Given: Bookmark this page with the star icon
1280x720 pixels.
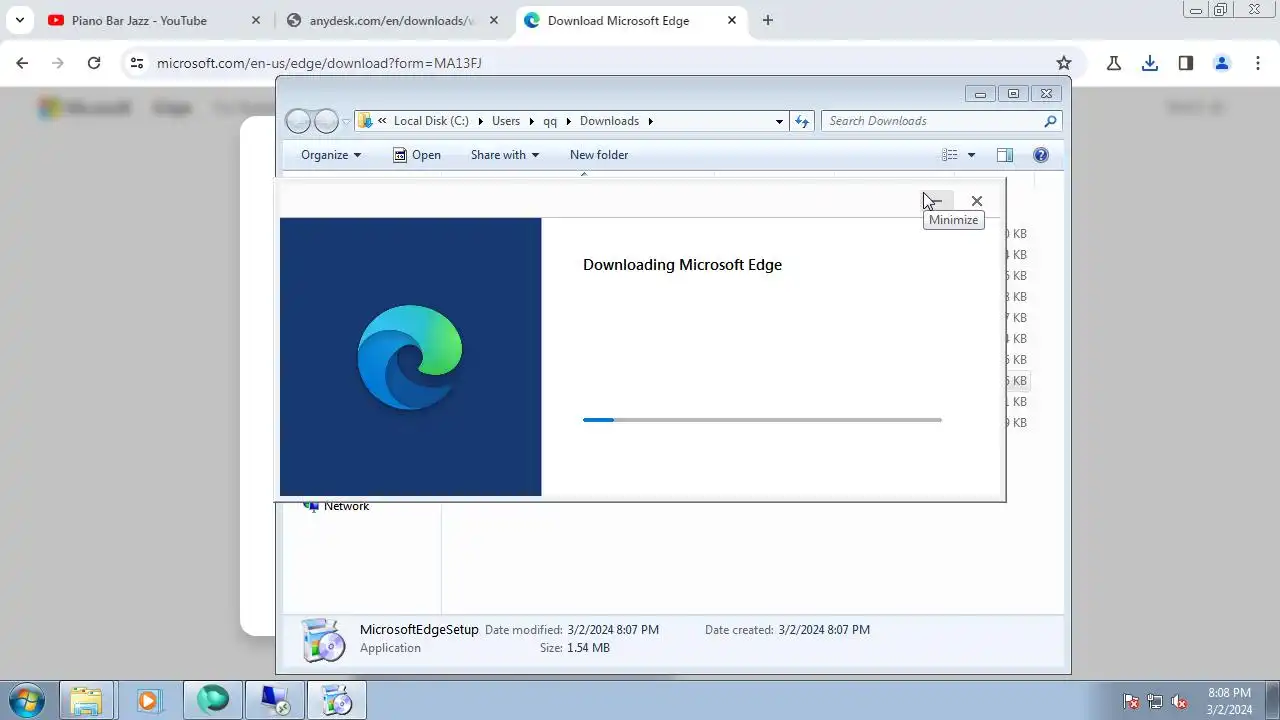Looking at the screenshot, I should click(1064, 63).
